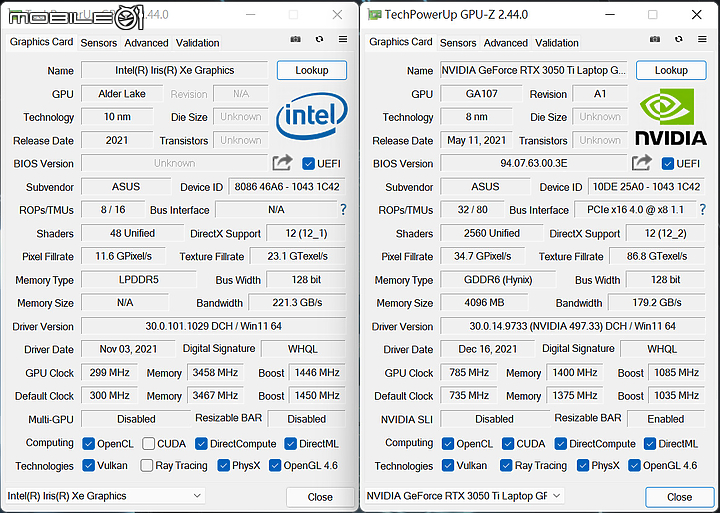Click Release Date value May 11, 2021
The image size is (720, 513).
coord(477,140)
